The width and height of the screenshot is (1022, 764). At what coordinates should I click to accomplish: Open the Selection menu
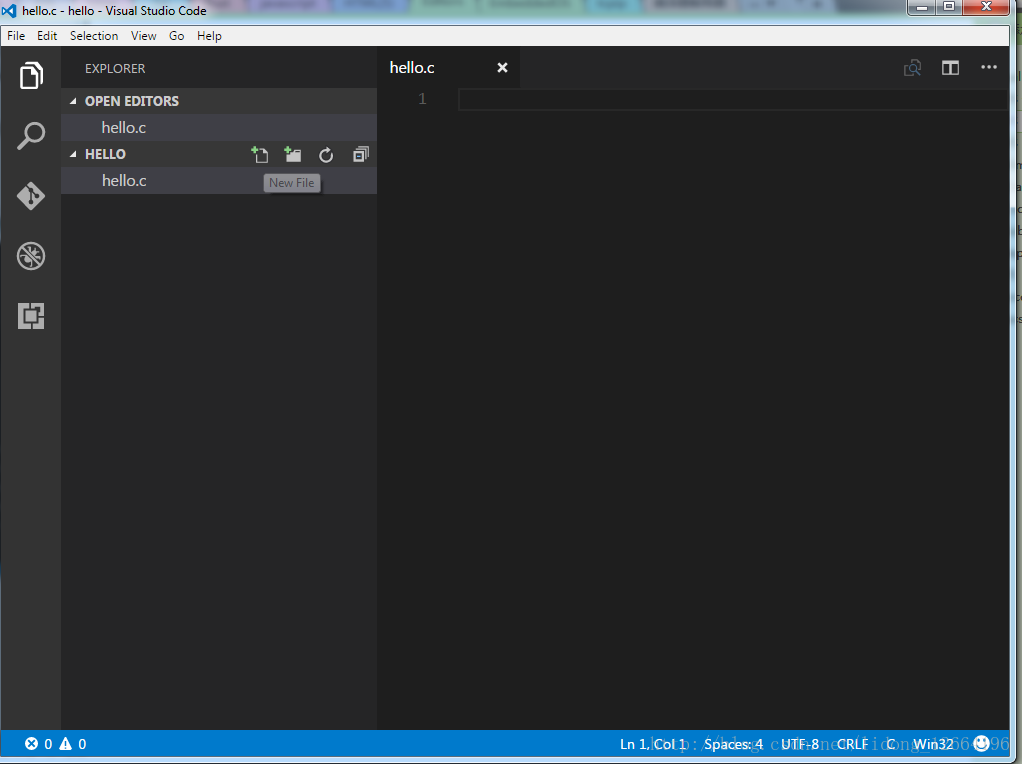[x=94, y=36]
